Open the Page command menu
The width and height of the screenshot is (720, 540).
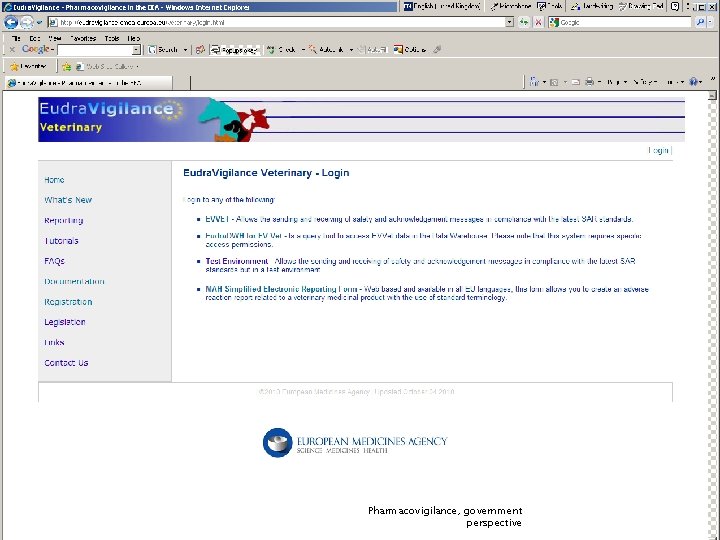coord(616,82)
